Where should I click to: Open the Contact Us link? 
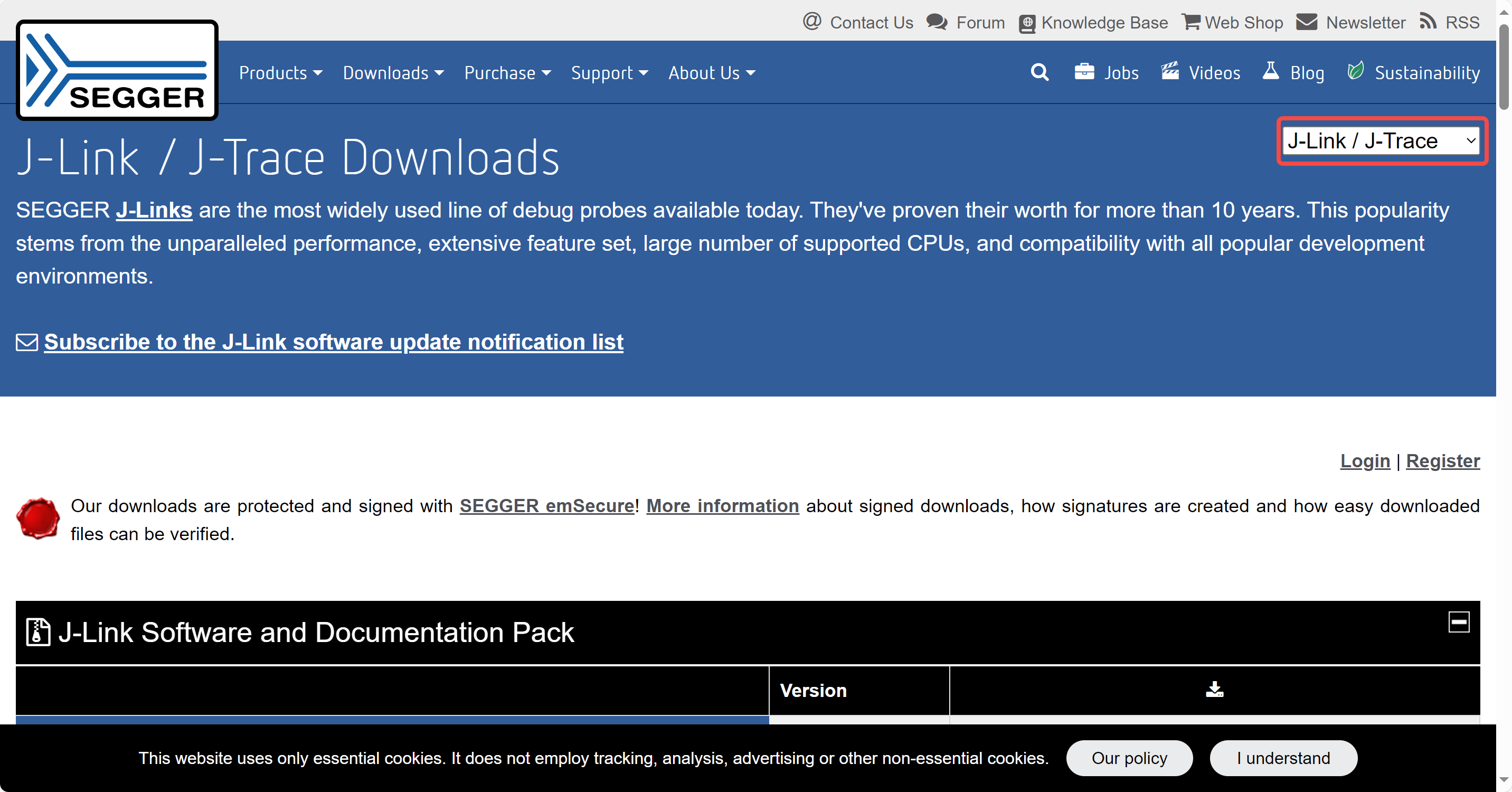point(872,22)
